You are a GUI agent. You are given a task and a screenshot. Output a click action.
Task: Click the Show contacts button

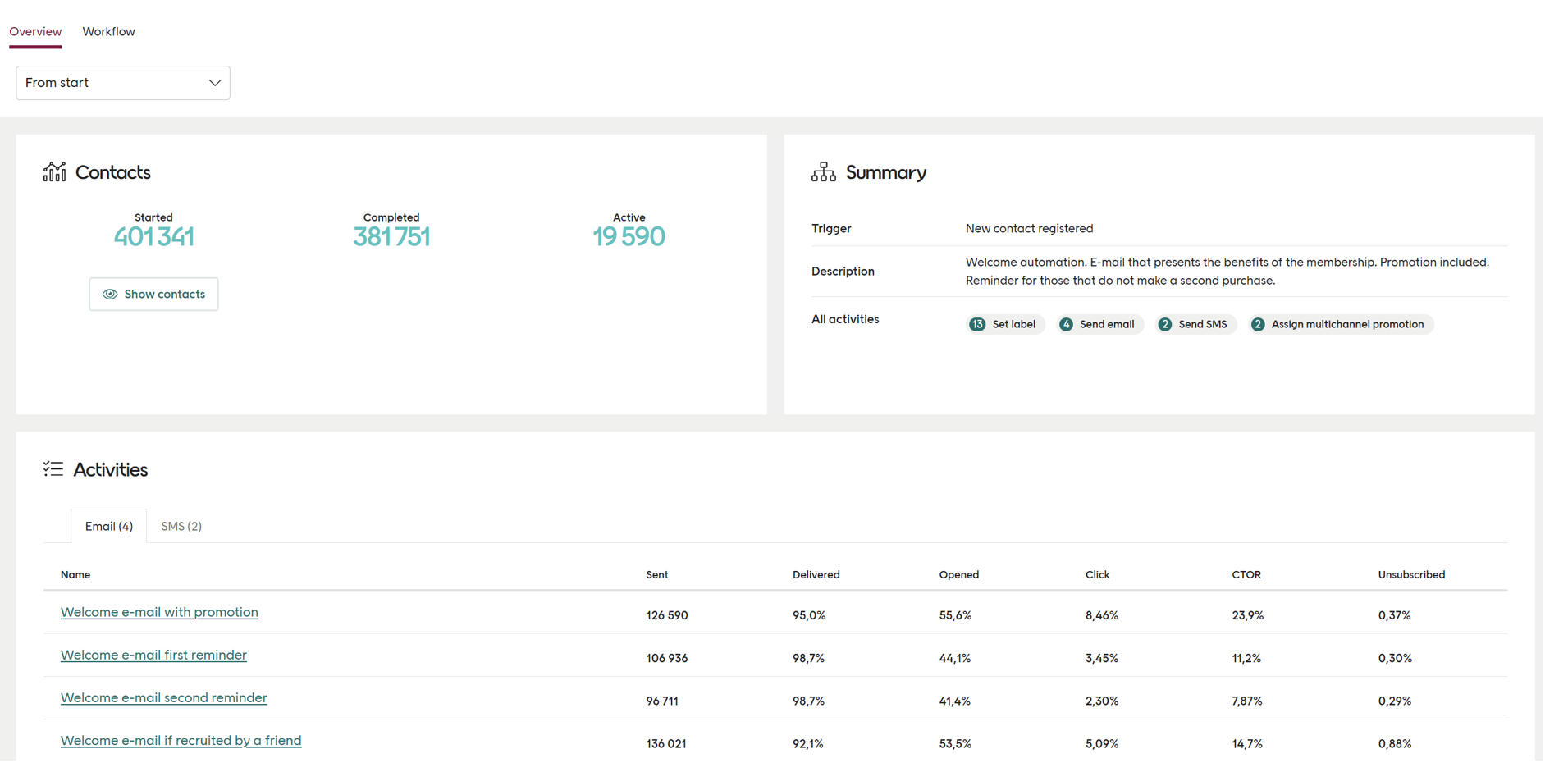(x=153, y=294)
